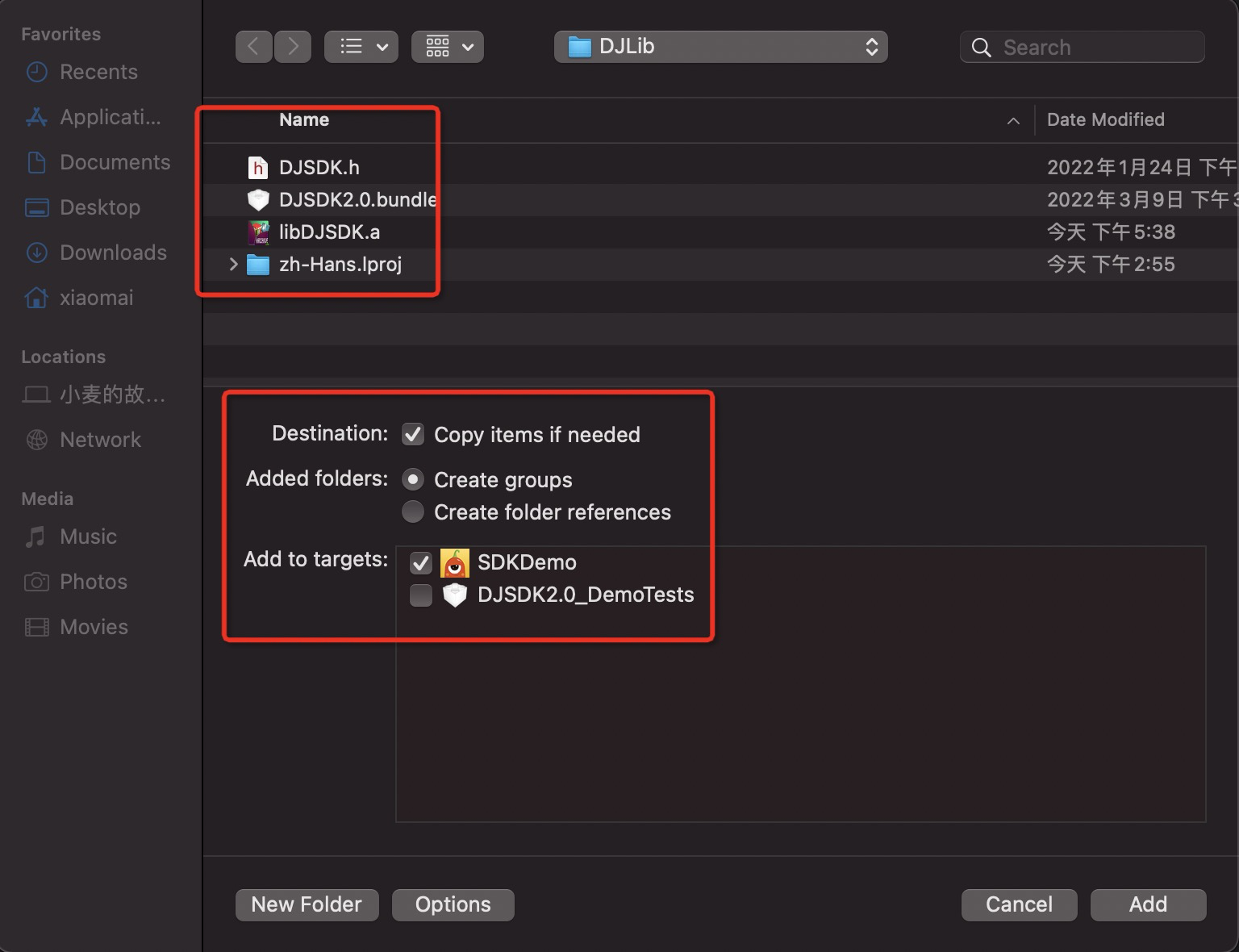Select the Create groups radio button
The image size is (1239, 952).
[413, 479]
